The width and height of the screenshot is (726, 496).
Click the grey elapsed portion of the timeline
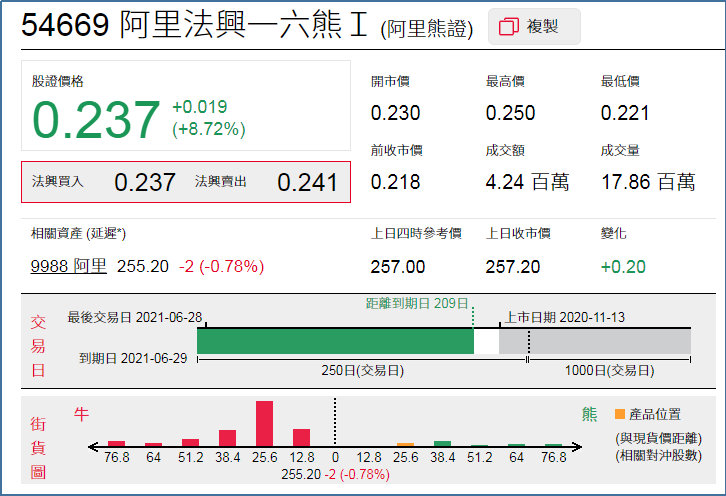tap(595, 341)
